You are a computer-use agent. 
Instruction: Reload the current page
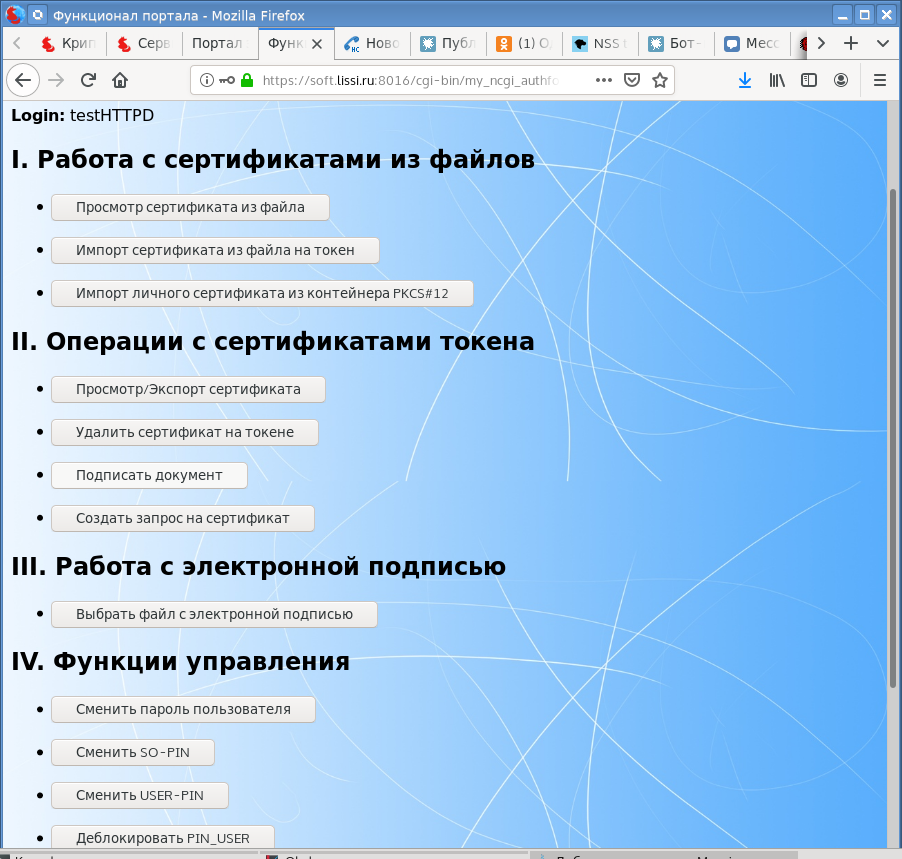88,81
